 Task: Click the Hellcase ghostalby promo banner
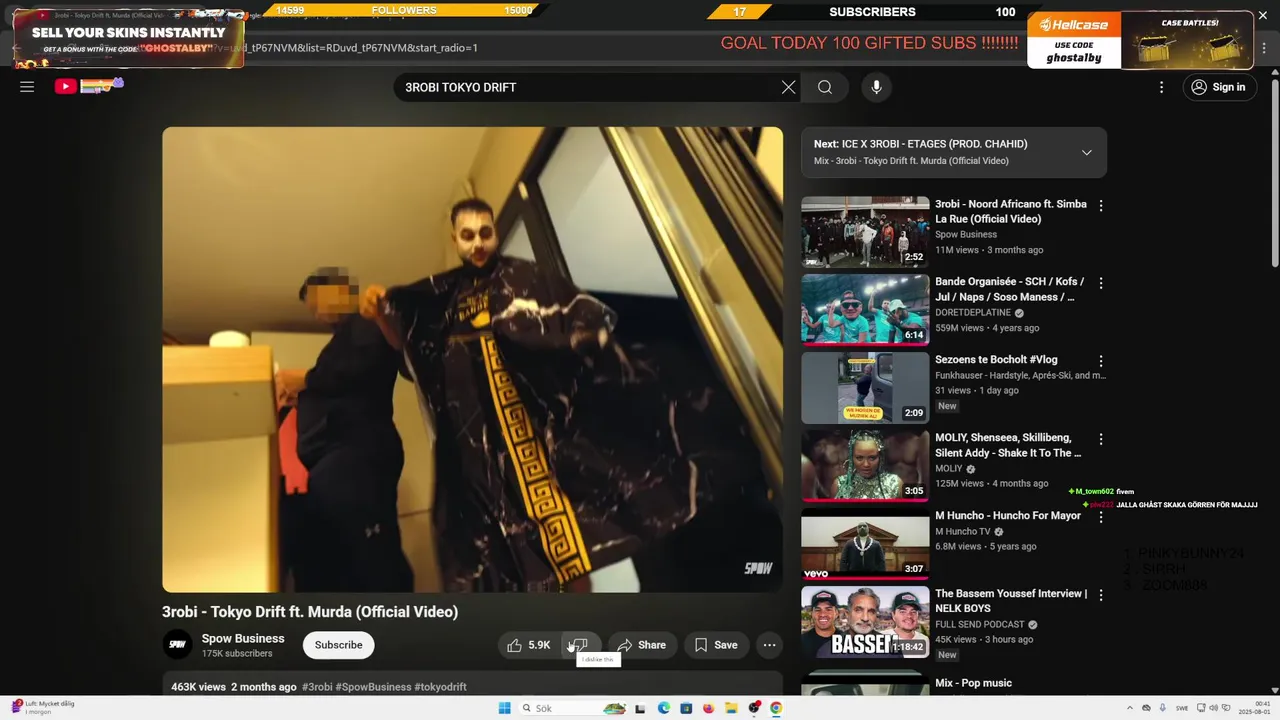(x=1140, y=40)
